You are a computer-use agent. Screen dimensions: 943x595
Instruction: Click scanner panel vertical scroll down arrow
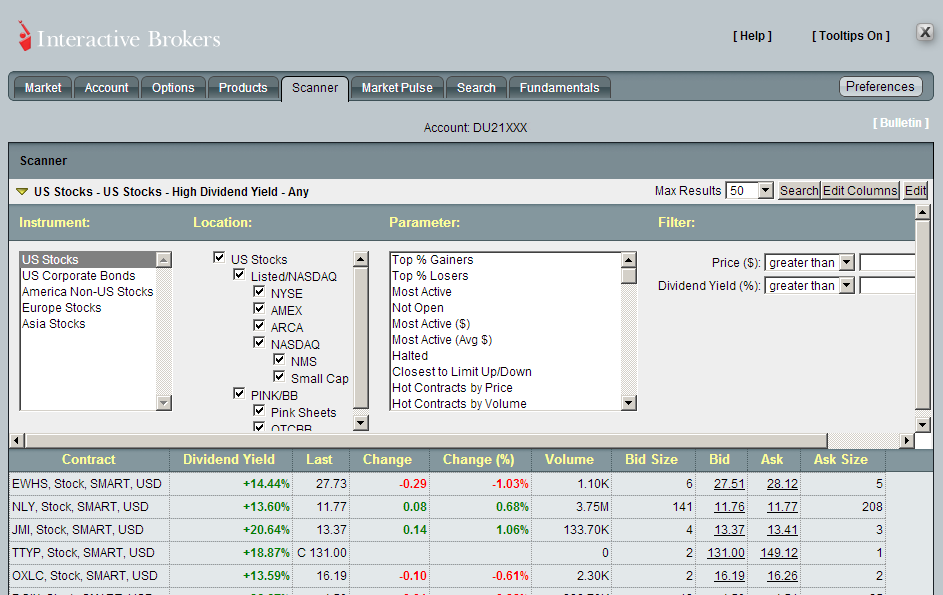point(923,424)
